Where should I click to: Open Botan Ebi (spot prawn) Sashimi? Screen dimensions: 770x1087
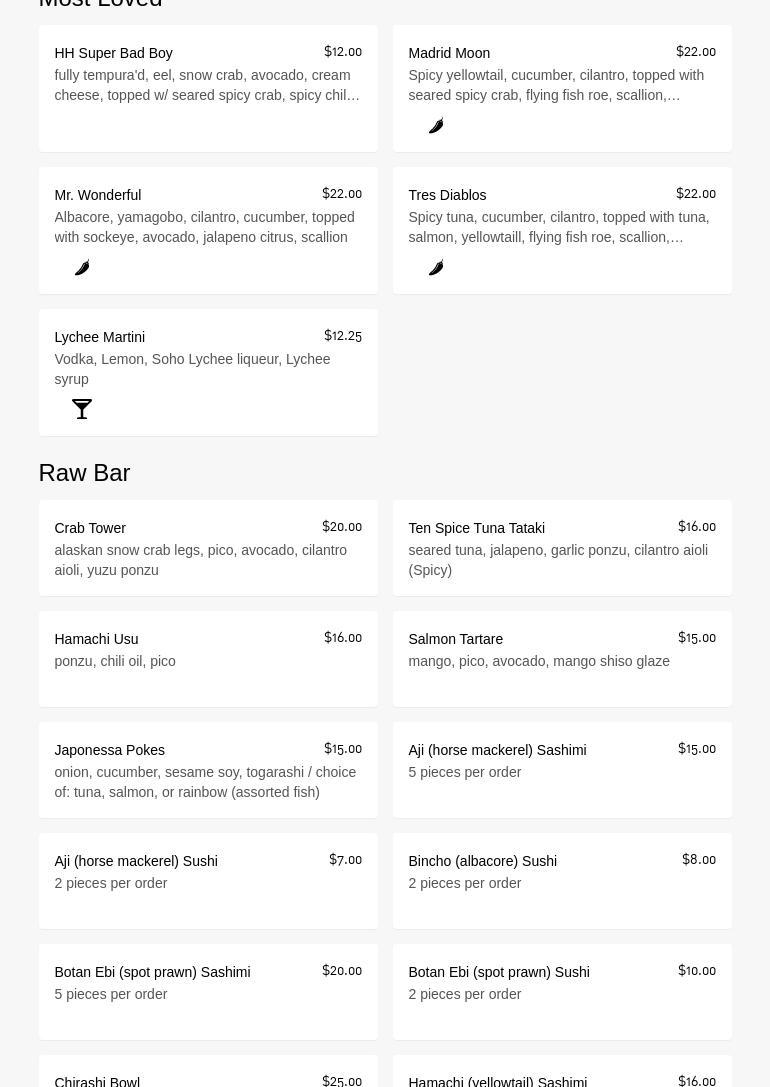coord(152,972)
